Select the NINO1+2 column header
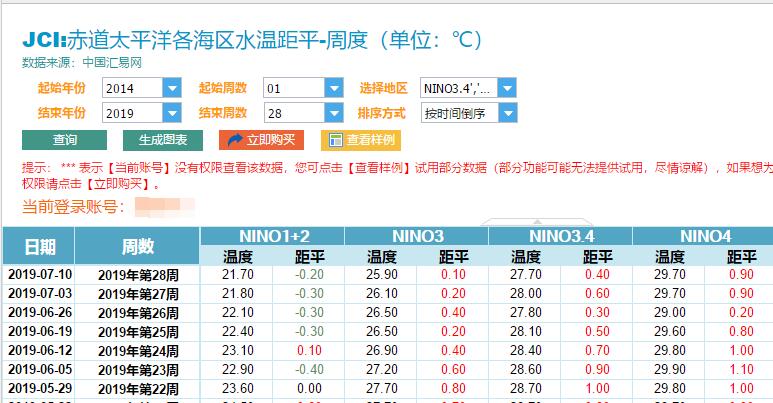The image size is (773, 403). point(272,236)
